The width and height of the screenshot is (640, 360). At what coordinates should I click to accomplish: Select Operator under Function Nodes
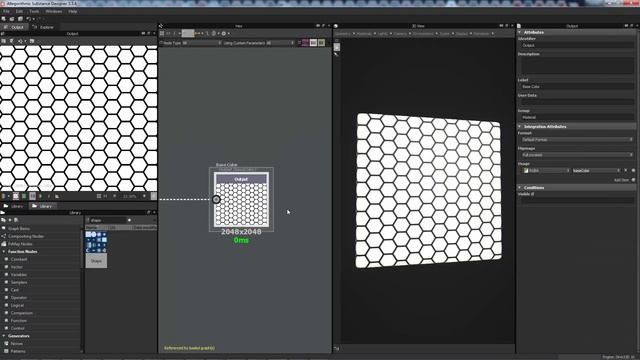tap(19, 298)
